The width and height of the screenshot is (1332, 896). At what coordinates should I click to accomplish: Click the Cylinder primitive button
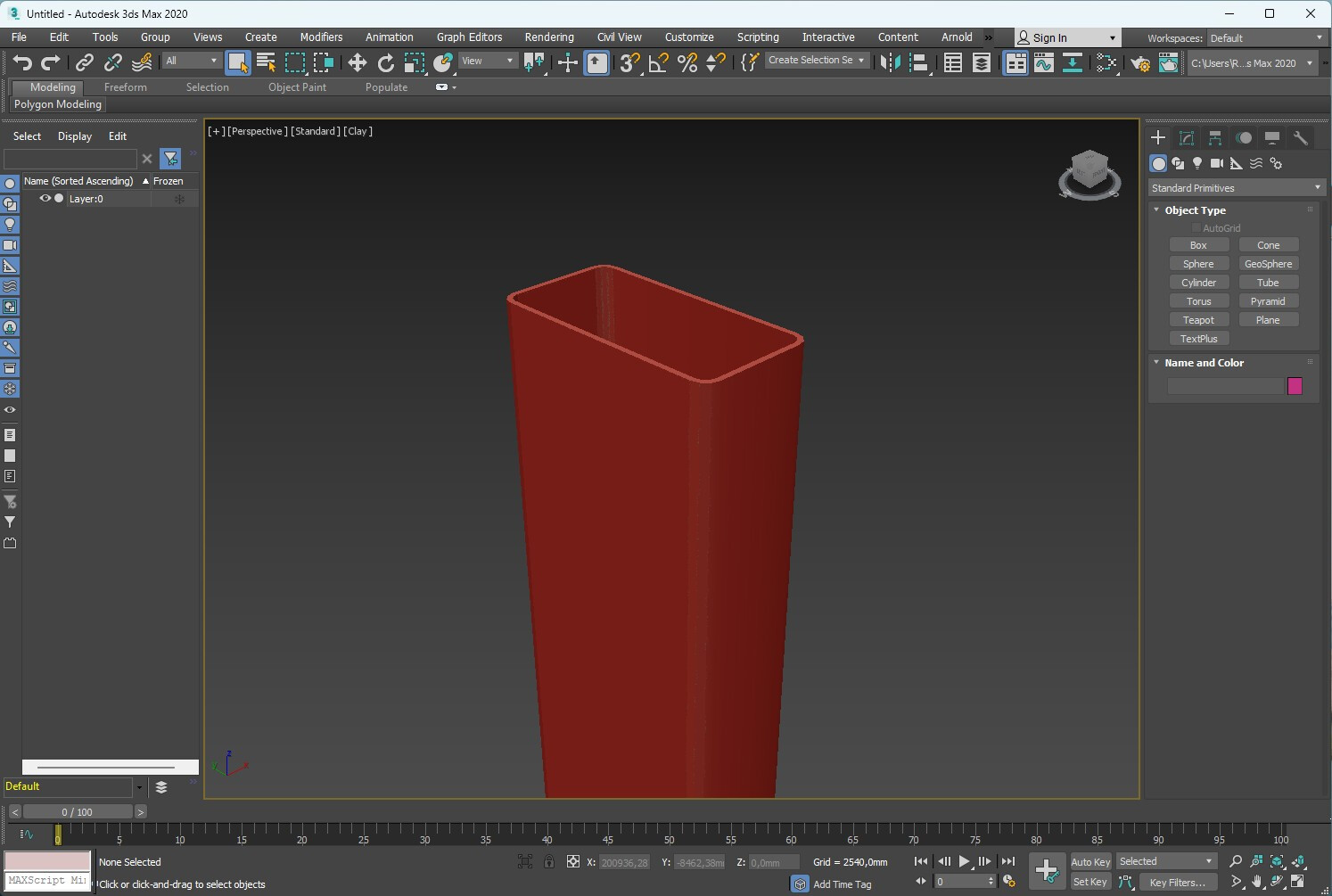1198,283
